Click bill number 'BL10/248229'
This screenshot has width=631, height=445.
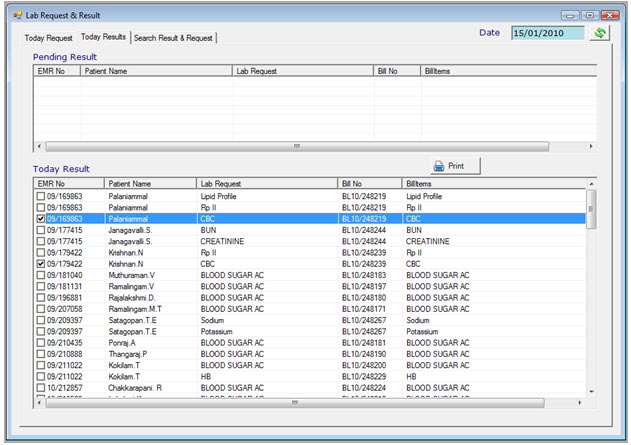coord(364,377)
